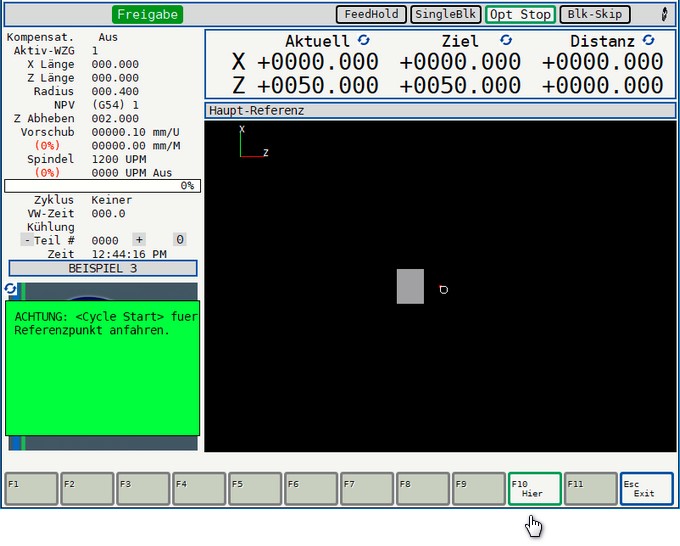Click the X Länge value 000.000
680x546 pixels.
click(x=115, y=64)
